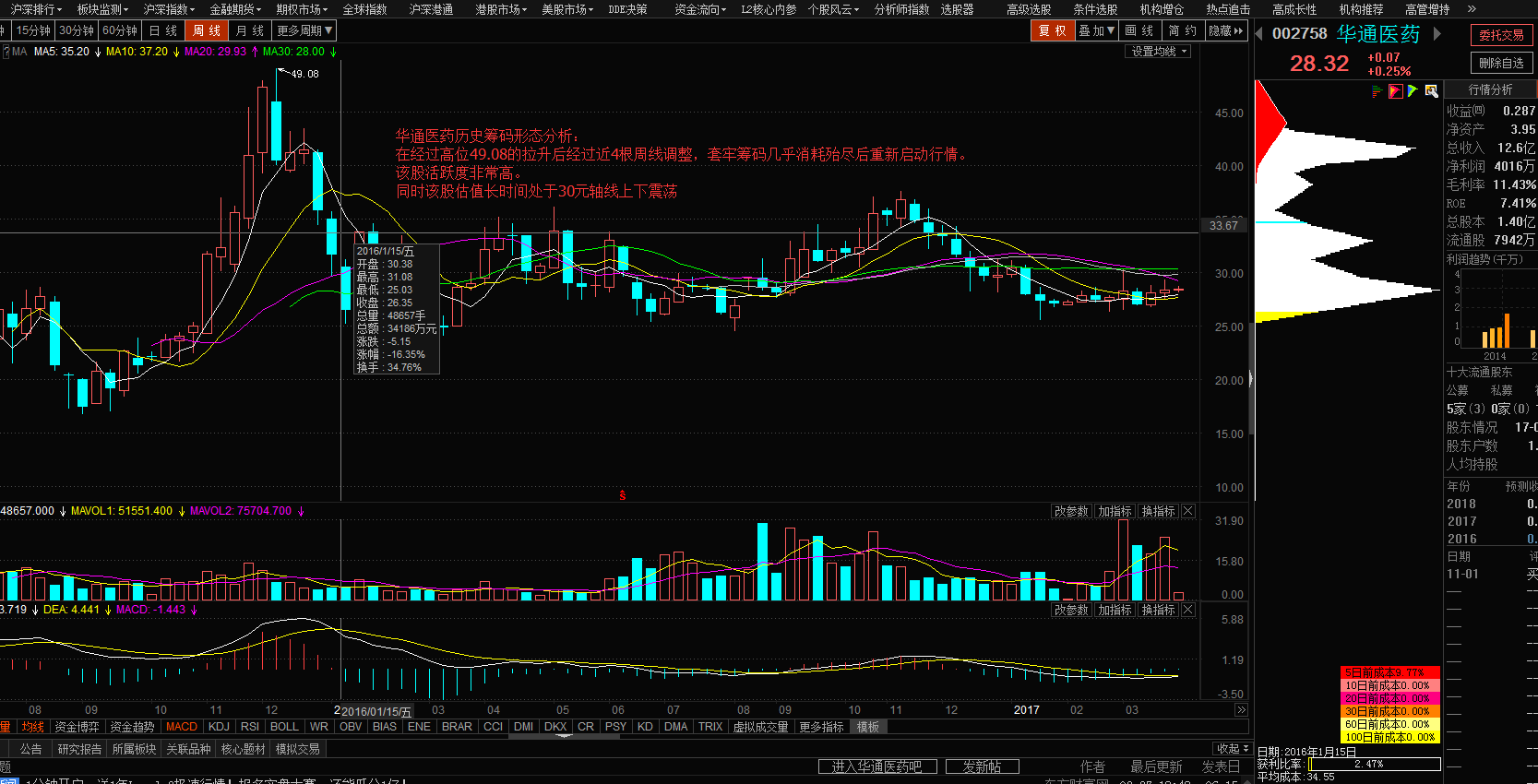Open 模板 template tab

coord(868,727)
